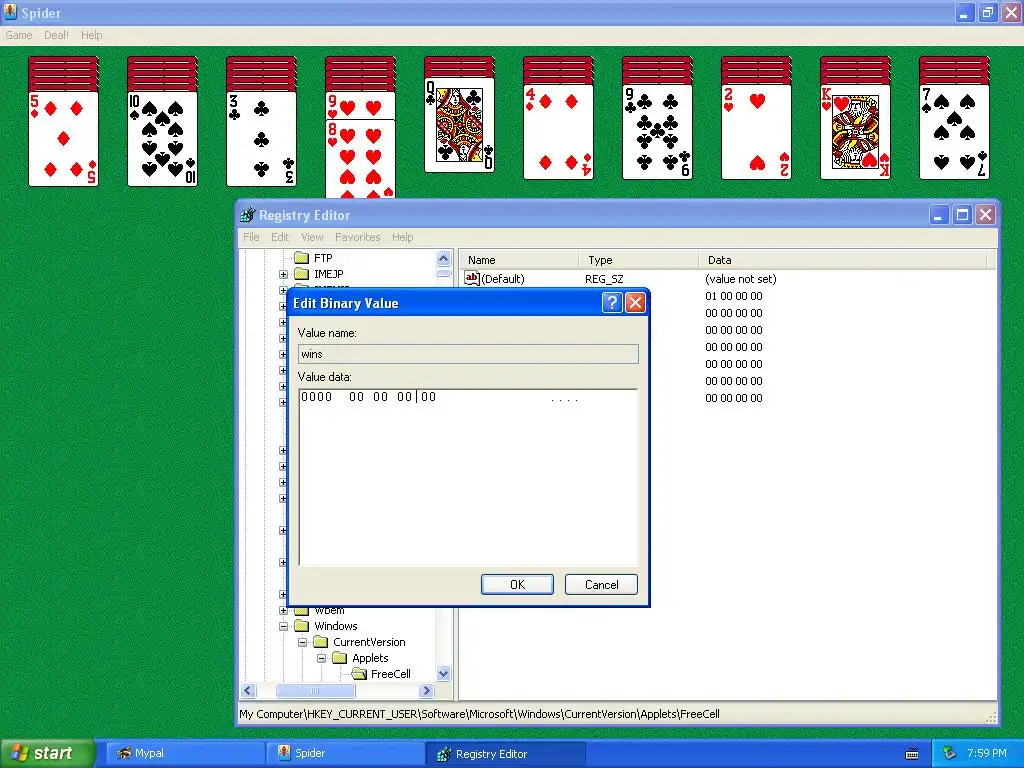This screenshot has height=768, width=1024.
Task: Select the Windows folder in registry tree
Action: (336, 626)
